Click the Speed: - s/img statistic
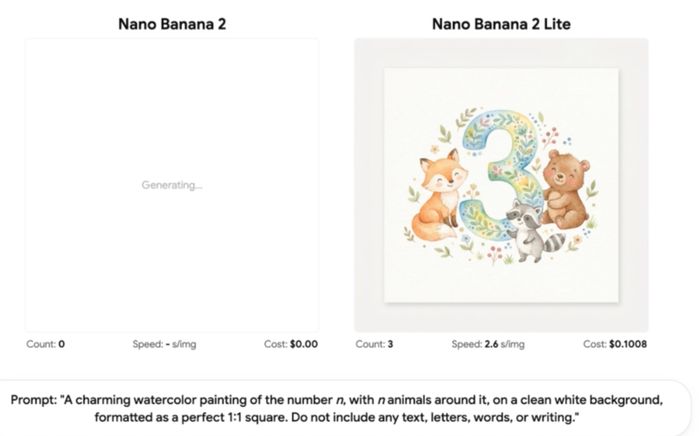Viewport: 700px width, 436px height. pyautogui.click(x=164, y=344)
